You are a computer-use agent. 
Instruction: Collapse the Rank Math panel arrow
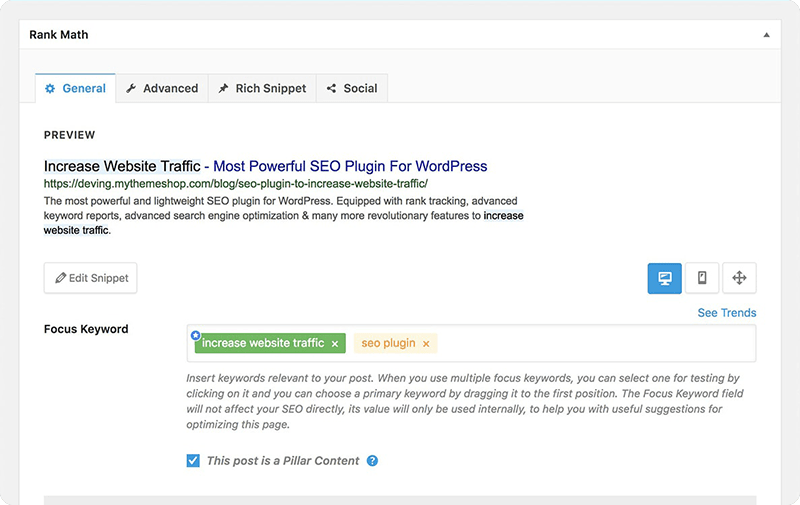click(x=766, y=35)
